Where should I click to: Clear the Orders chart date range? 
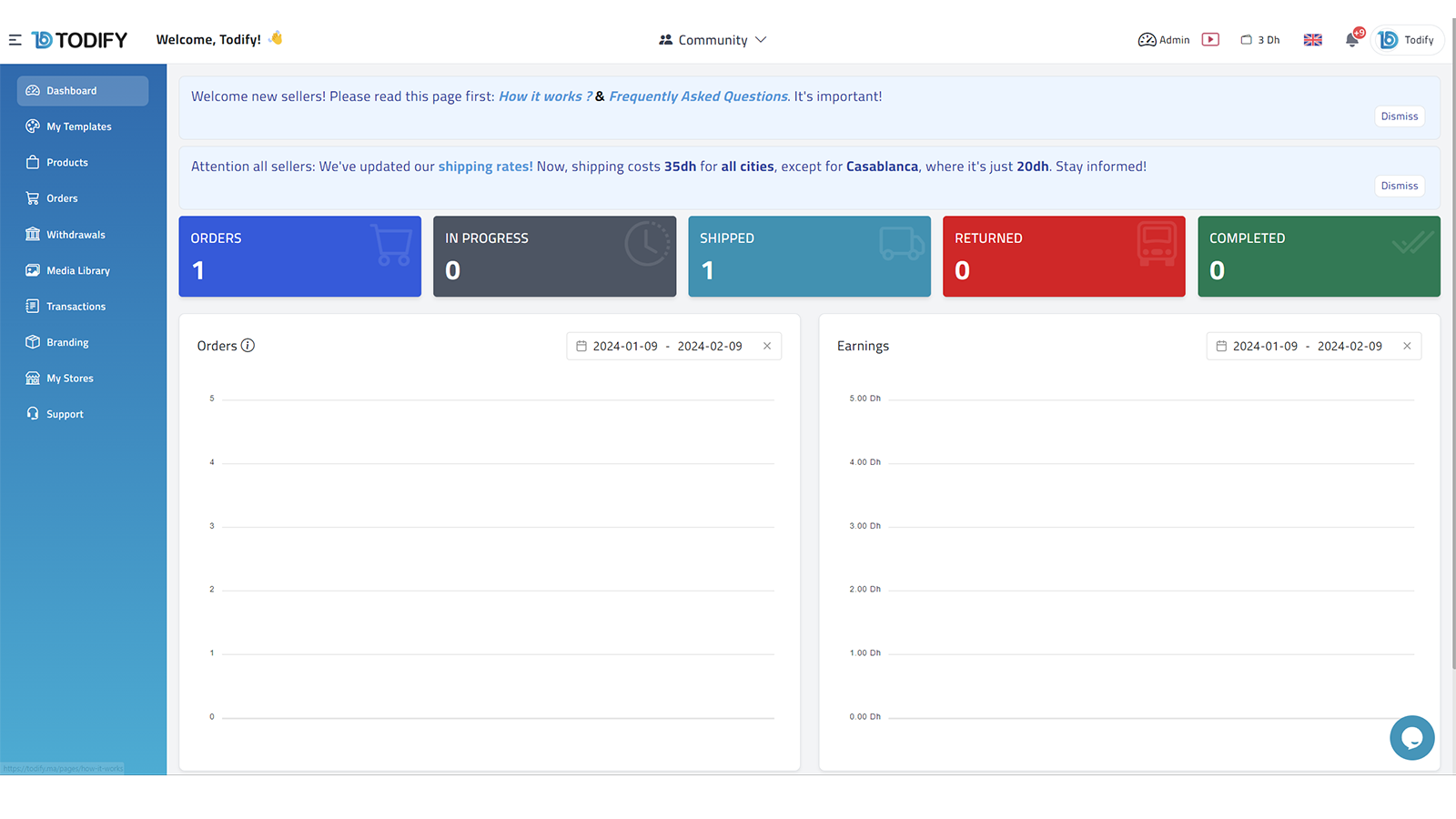tap(767, 346)
